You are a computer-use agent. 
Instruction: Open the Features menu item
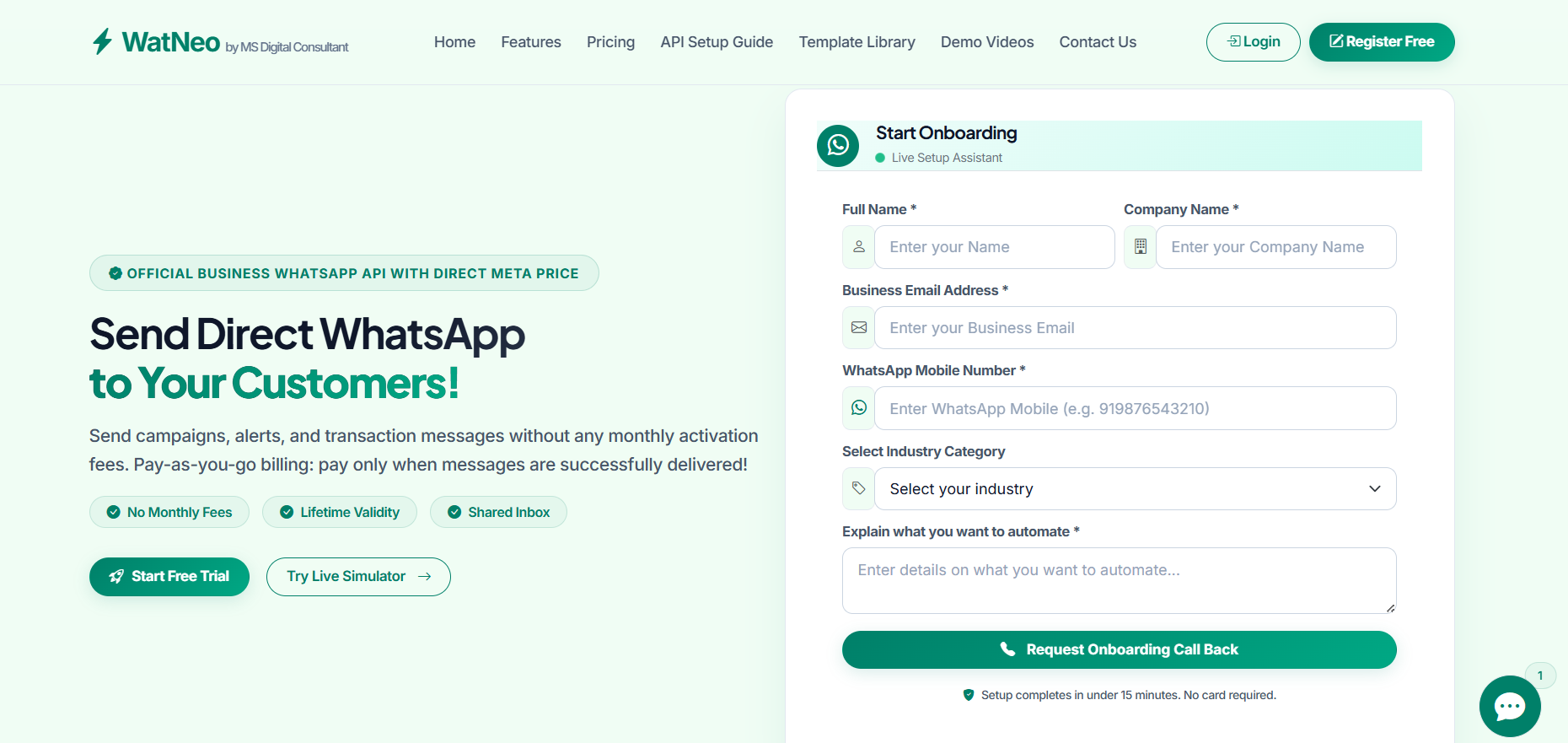[531, 42]
